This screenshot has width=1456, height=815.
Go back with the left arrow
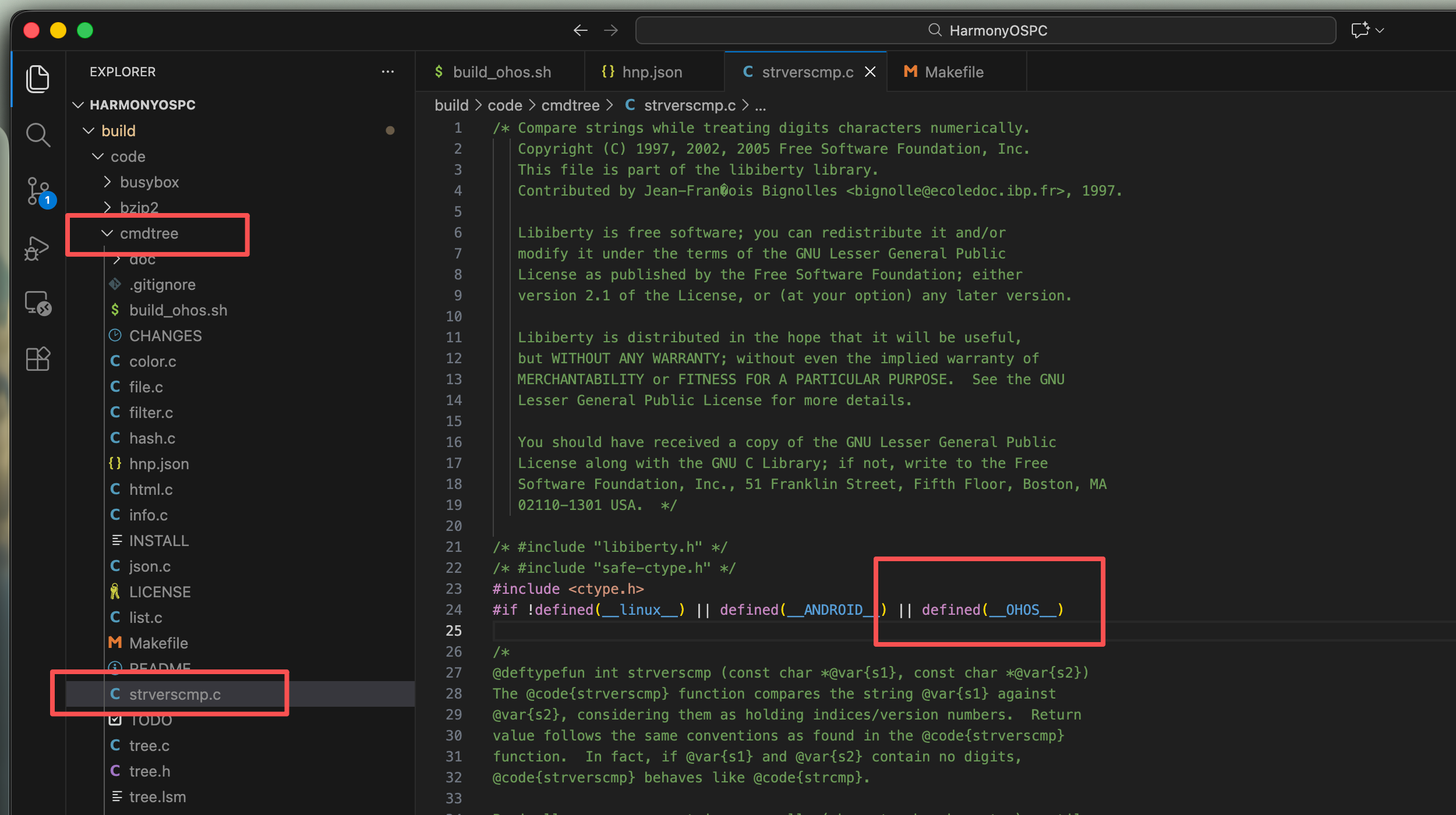[580, 30]
